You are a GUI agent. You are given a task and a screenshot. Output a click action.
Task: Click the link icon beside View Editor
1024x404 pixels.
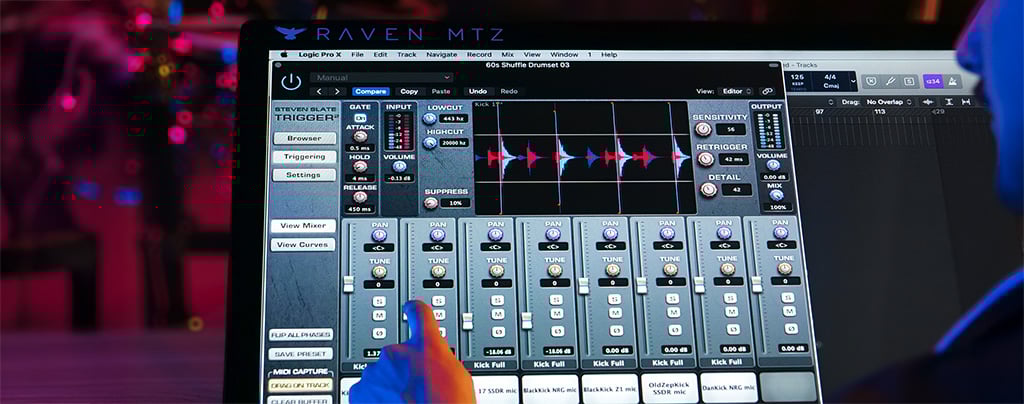point(767,91)
